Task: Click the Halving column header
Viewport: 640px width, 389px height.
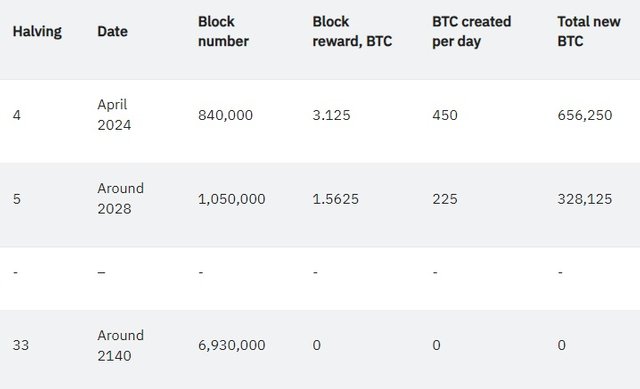Action: tap(37, 31)
